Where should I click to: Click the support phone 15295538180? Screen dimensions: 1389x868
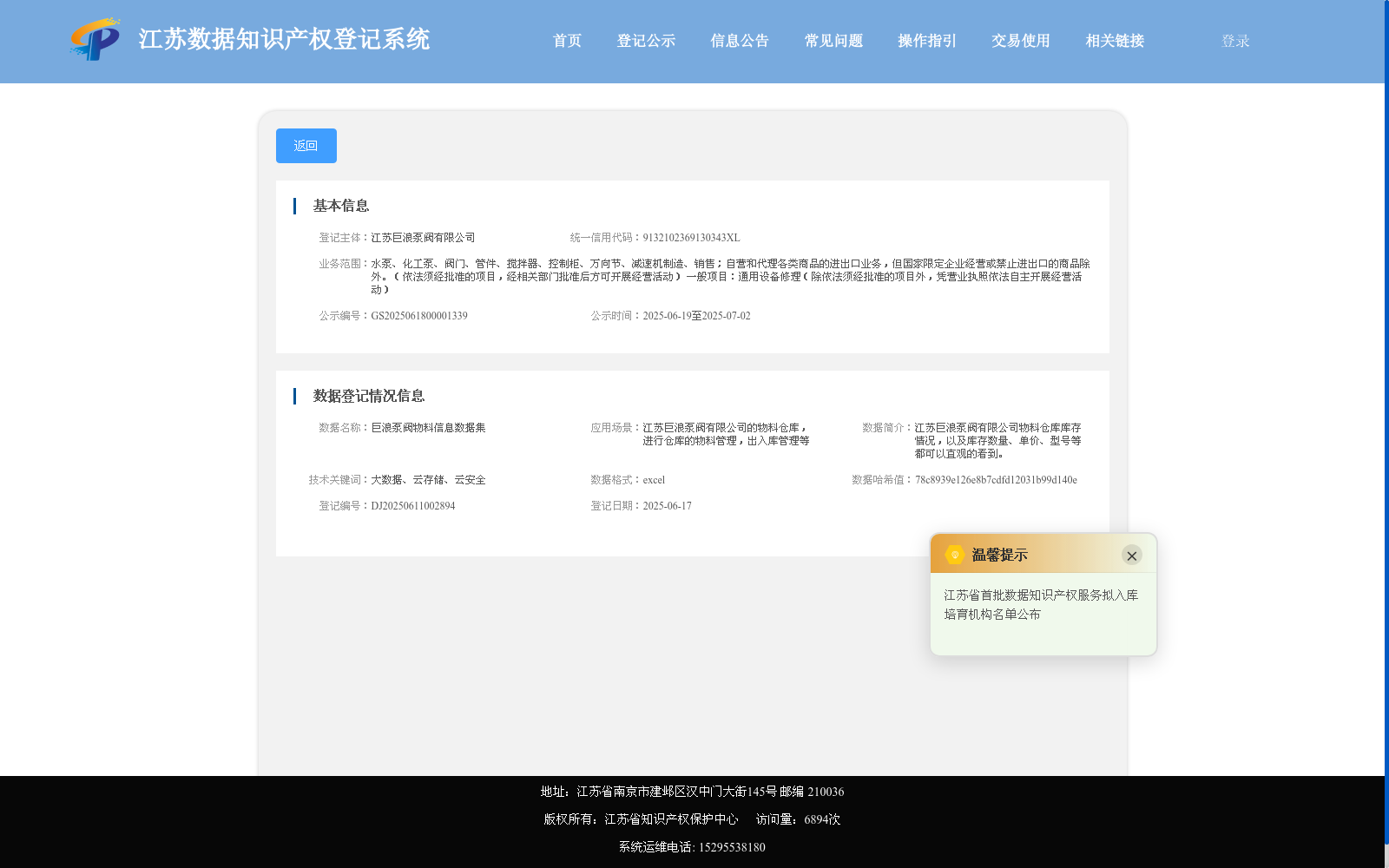(732, 847)
